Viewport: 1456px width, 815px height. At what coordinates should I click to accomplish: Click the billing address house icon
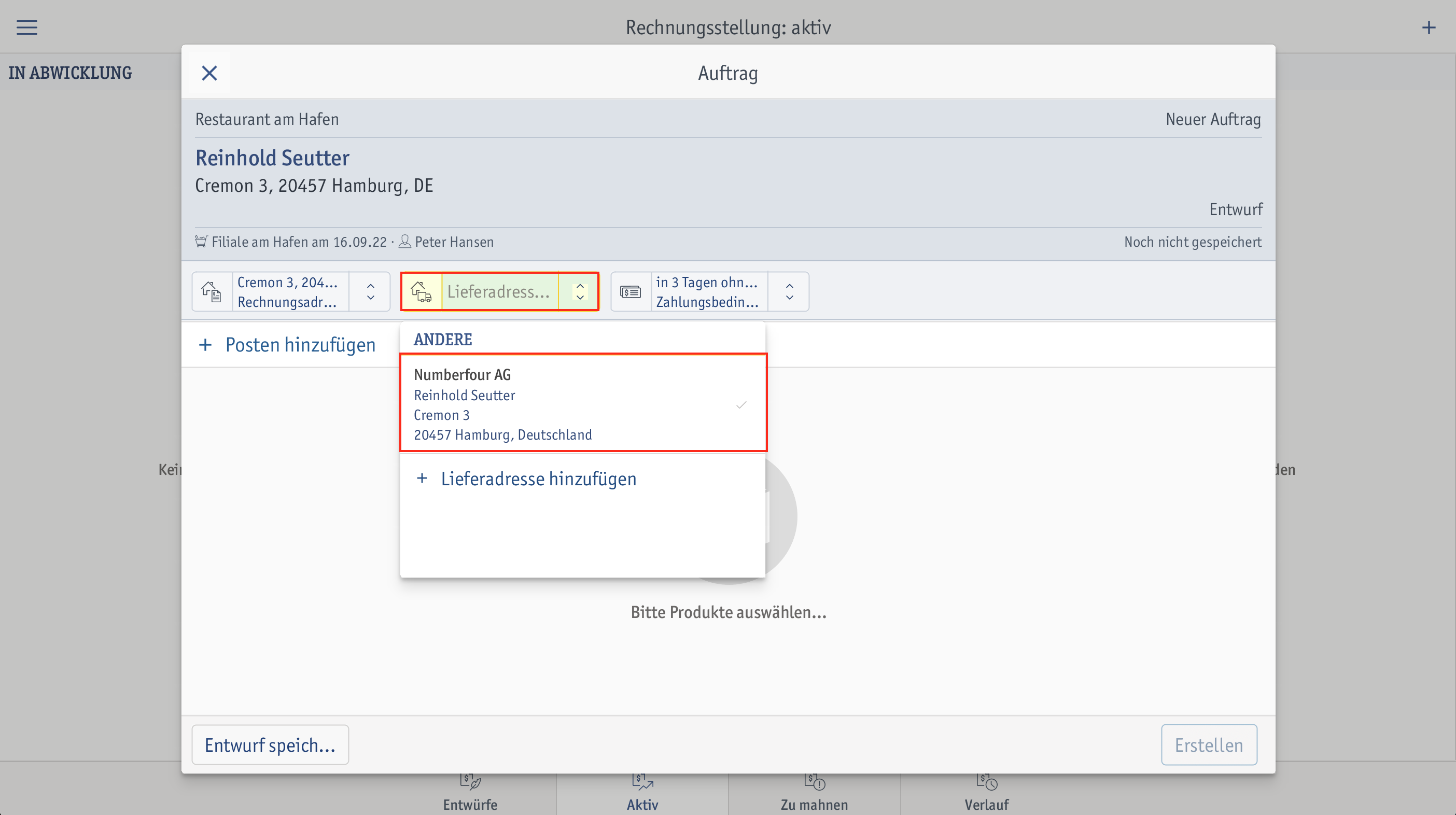tap(212, 292)
